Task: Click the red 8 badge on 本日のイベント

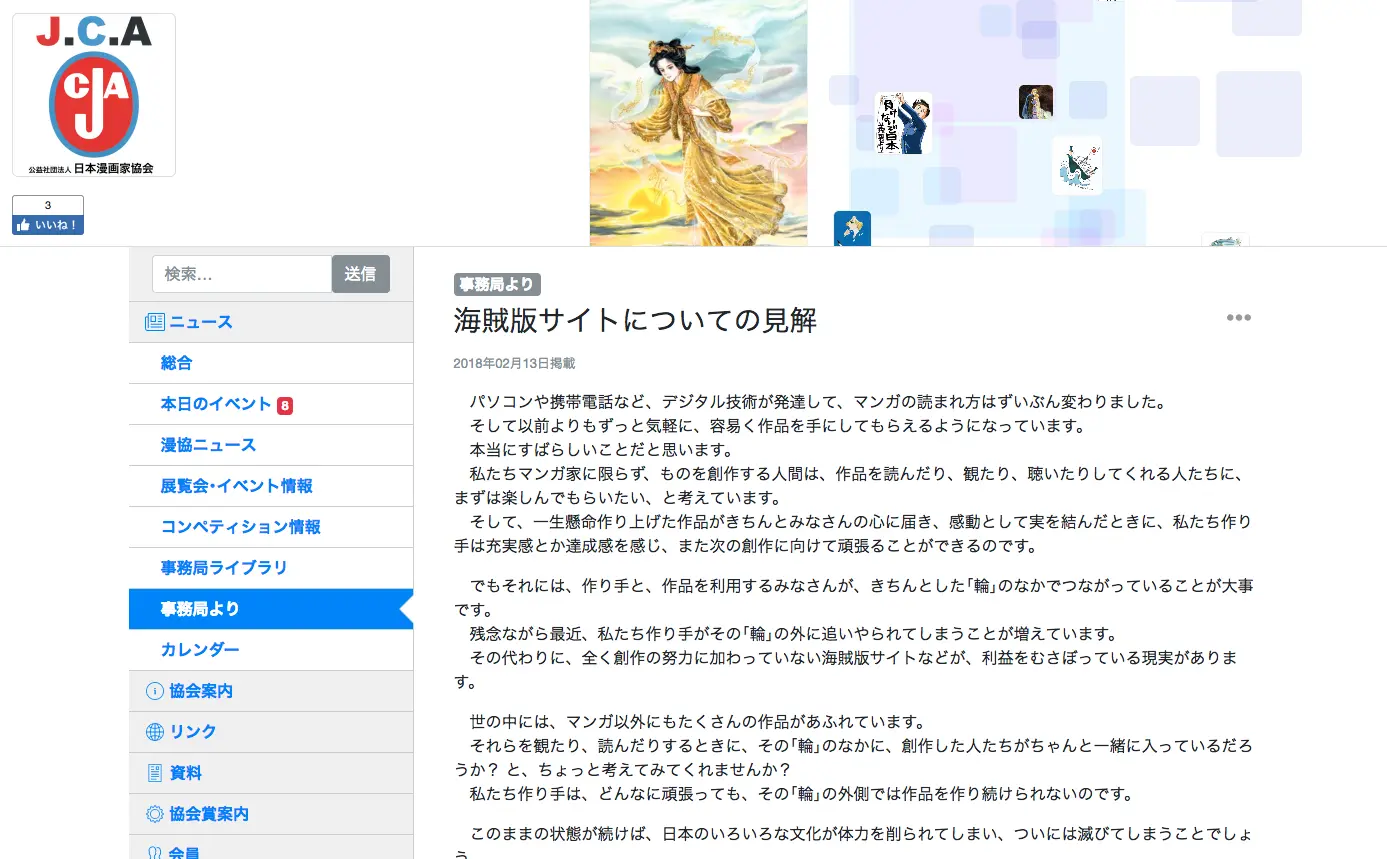Action: tap(285, 405)
